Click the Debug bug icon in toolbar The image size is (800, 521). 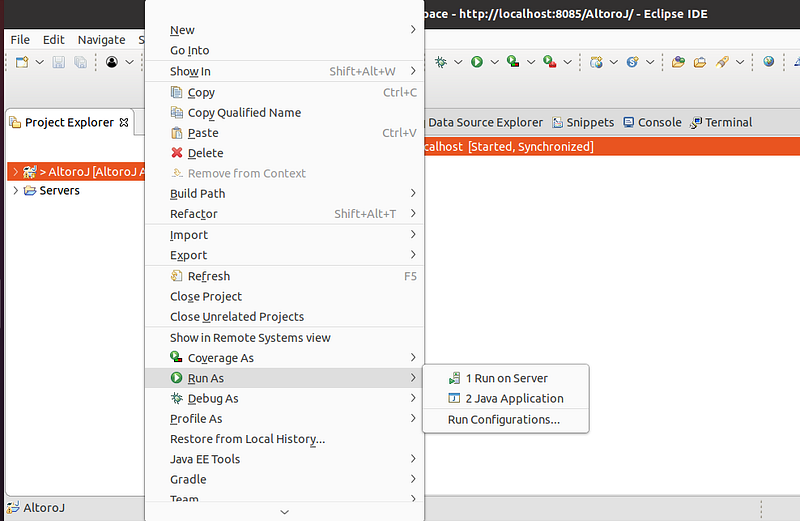[441, 62]
